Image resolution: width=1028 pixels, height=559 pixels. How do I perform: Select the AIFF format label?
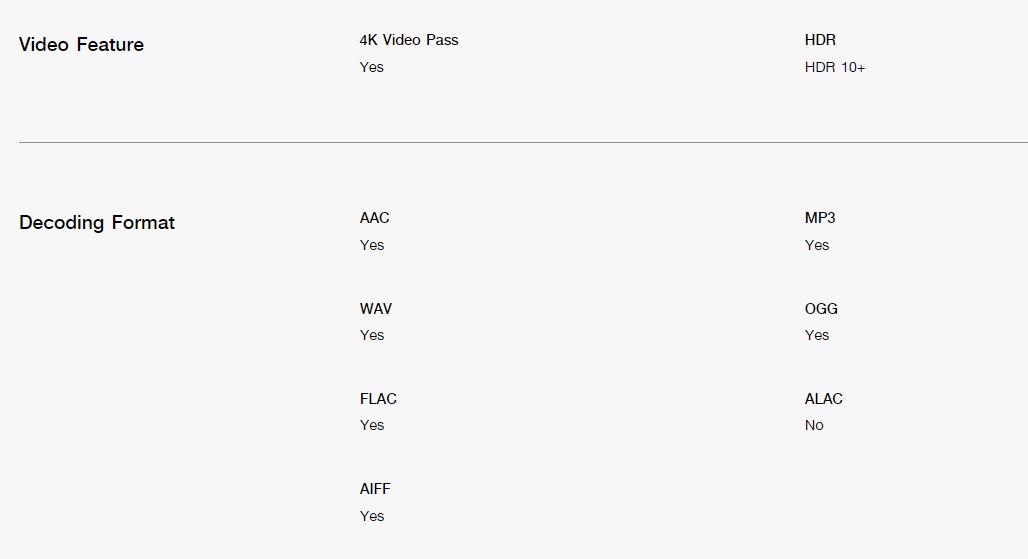pos(375,489)
